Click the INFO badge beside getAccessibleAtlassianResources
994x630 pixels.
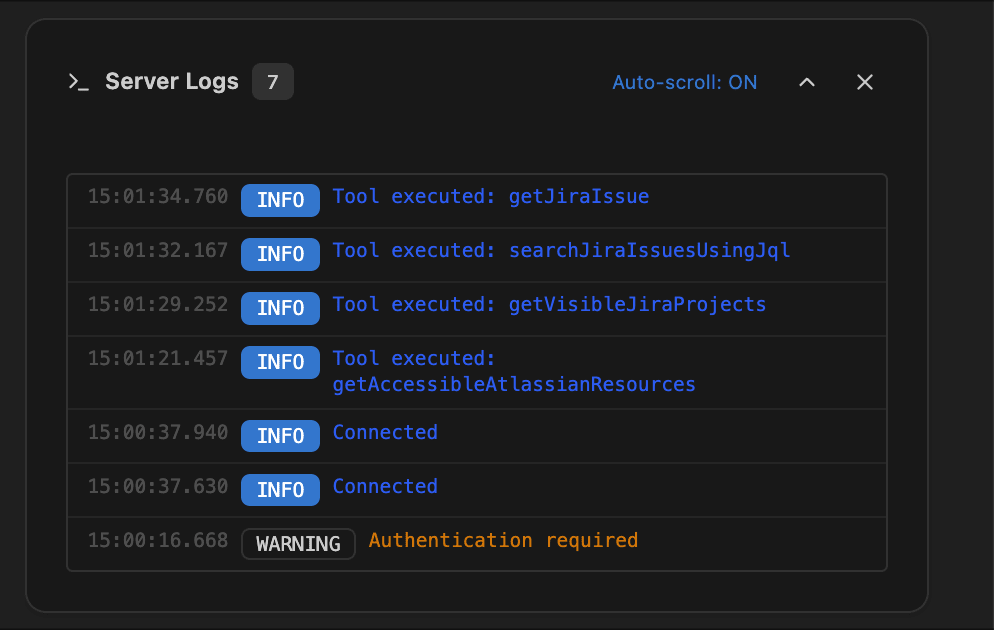pos(280,362)
